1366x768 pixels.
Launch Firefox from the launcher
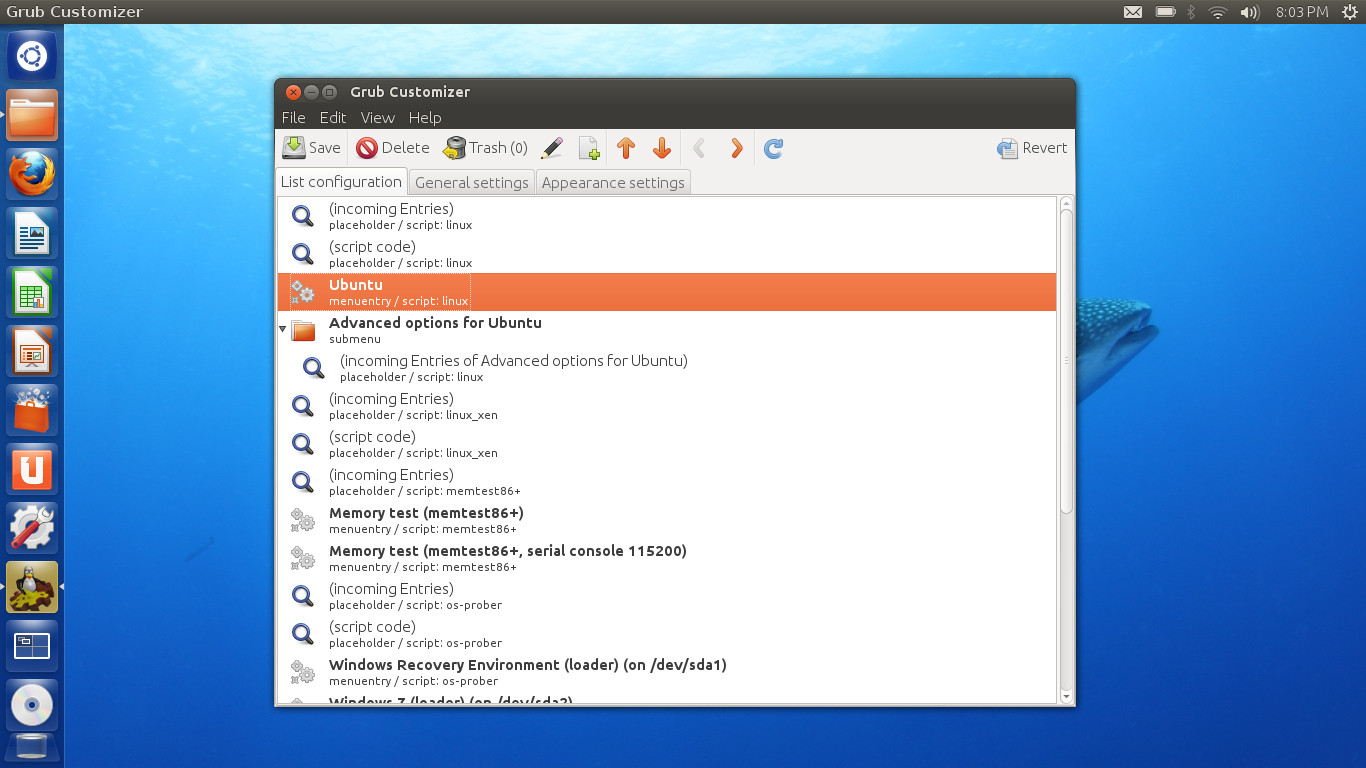[32, 175]
